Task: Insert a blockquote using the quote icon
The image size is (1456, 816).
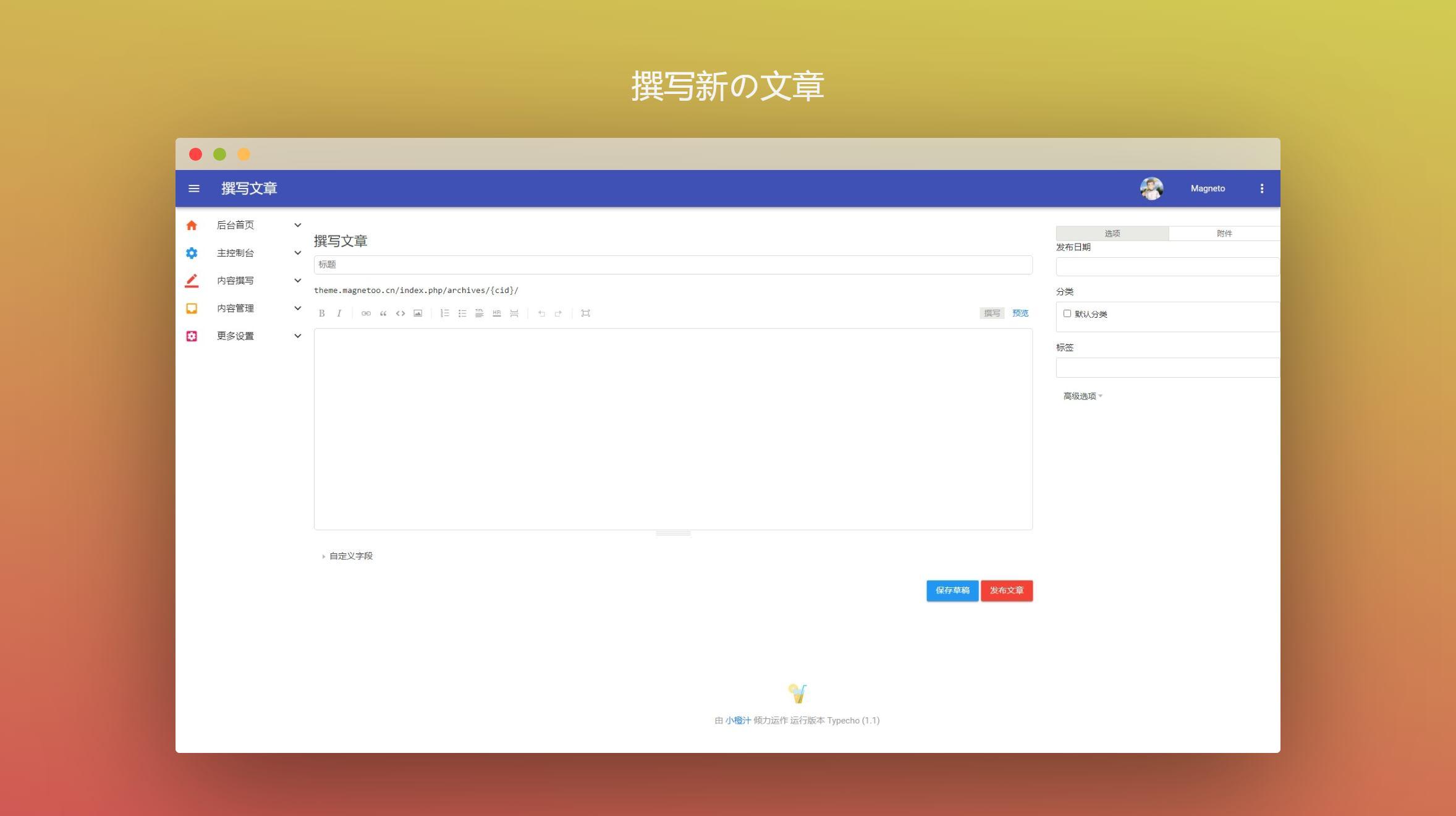Action: coord(383,313)
